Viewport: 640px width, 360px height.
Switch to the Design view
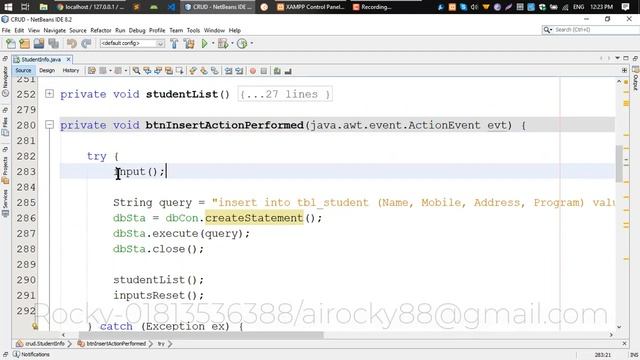47,71
